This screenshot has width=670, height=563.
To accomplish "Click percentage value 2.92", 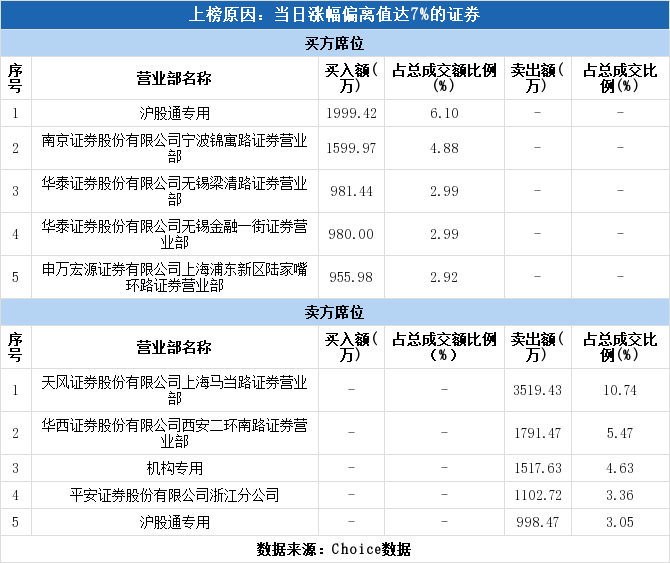I will coord(444,277).
